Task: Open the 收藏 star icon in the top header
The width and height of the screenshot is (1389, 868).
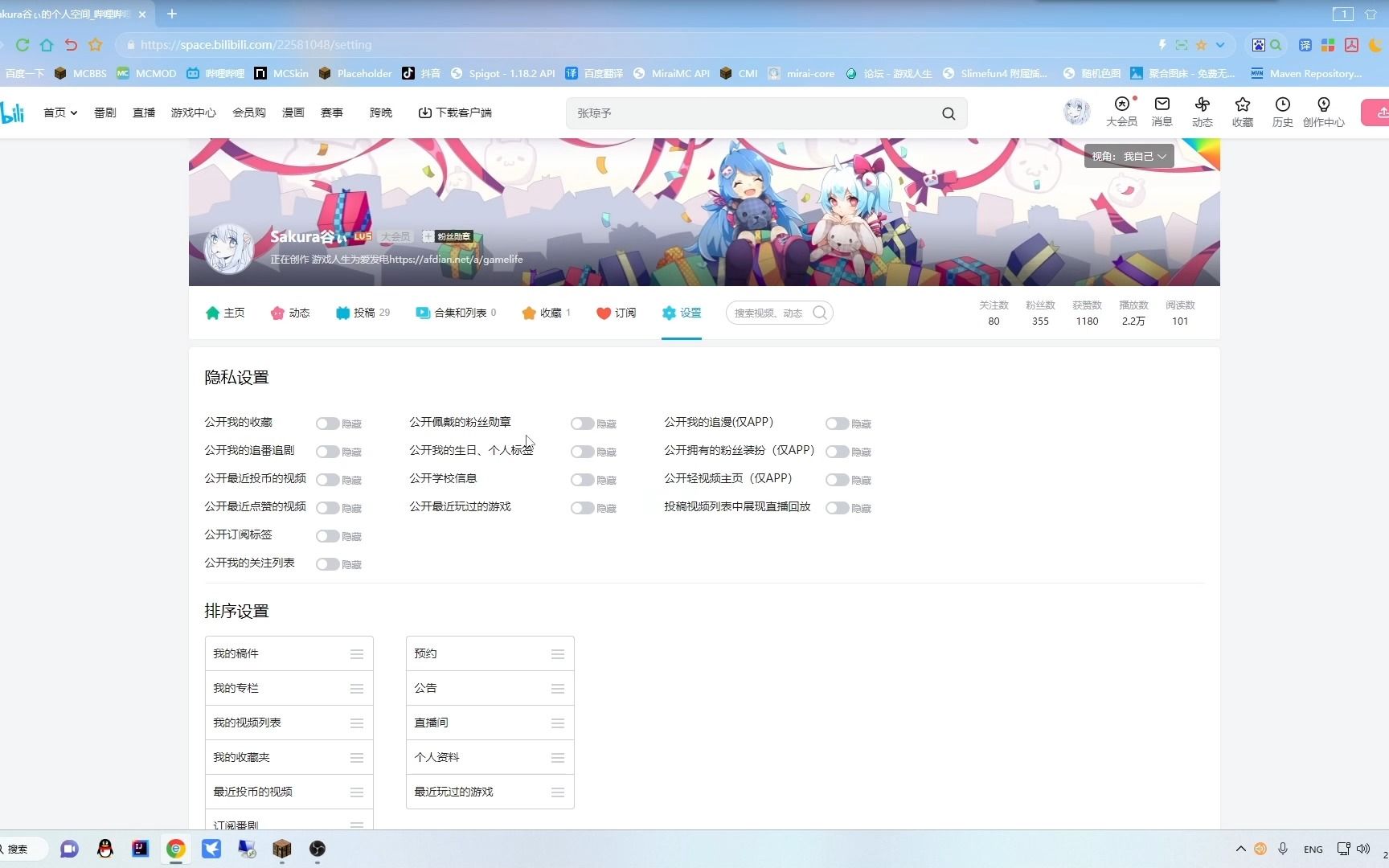Action: 1243,112
